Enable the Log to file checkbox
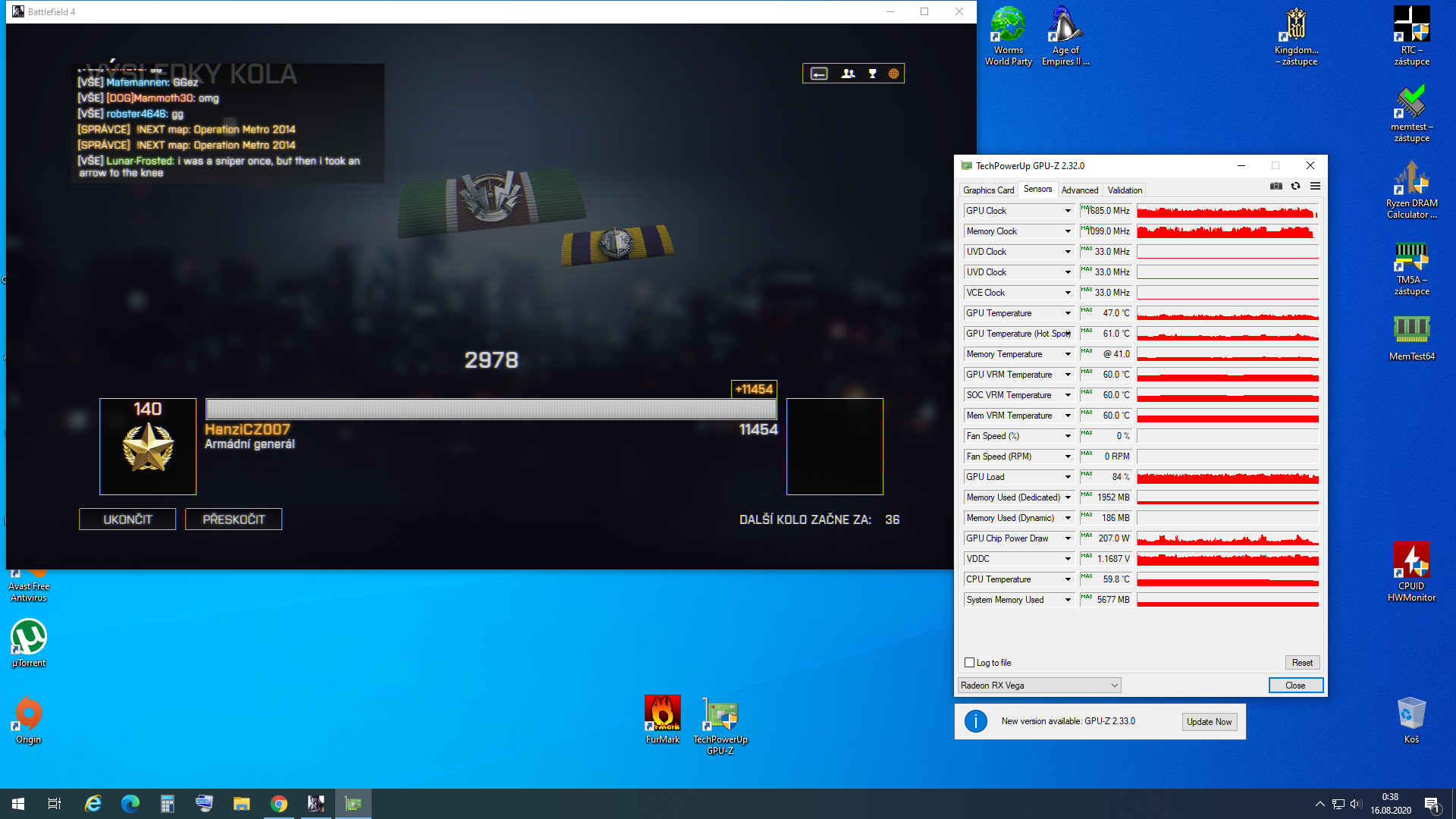 coord(969,663)
